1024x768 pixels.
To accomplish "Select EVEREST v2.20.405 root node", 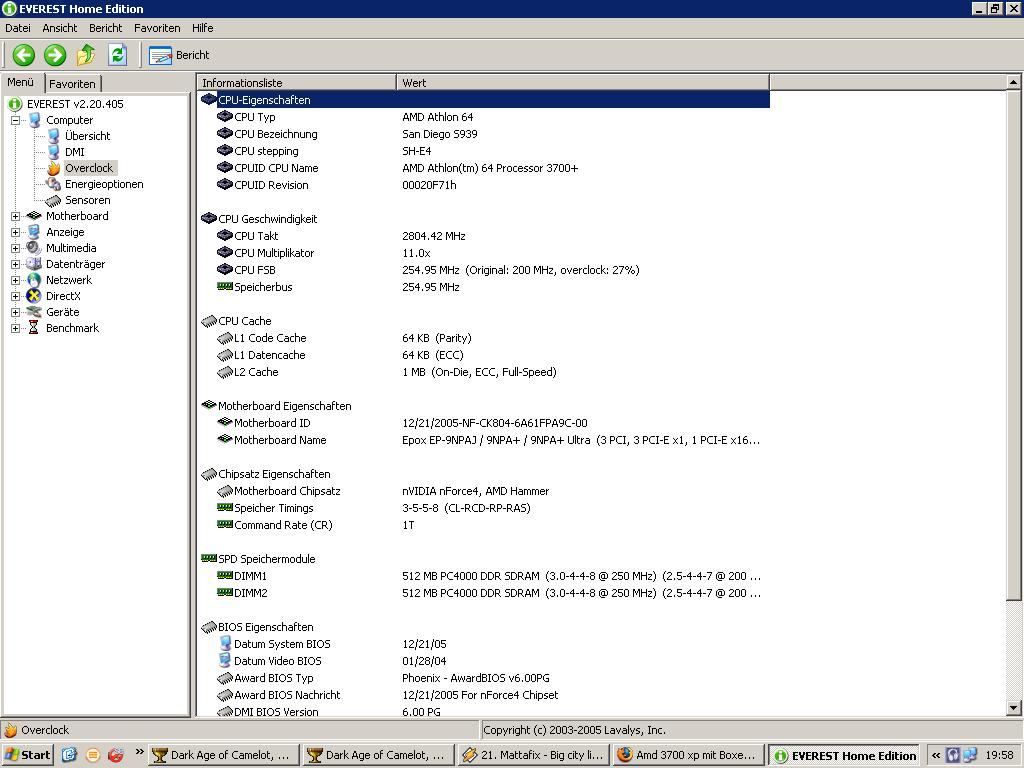I will (x=75, y=104).
